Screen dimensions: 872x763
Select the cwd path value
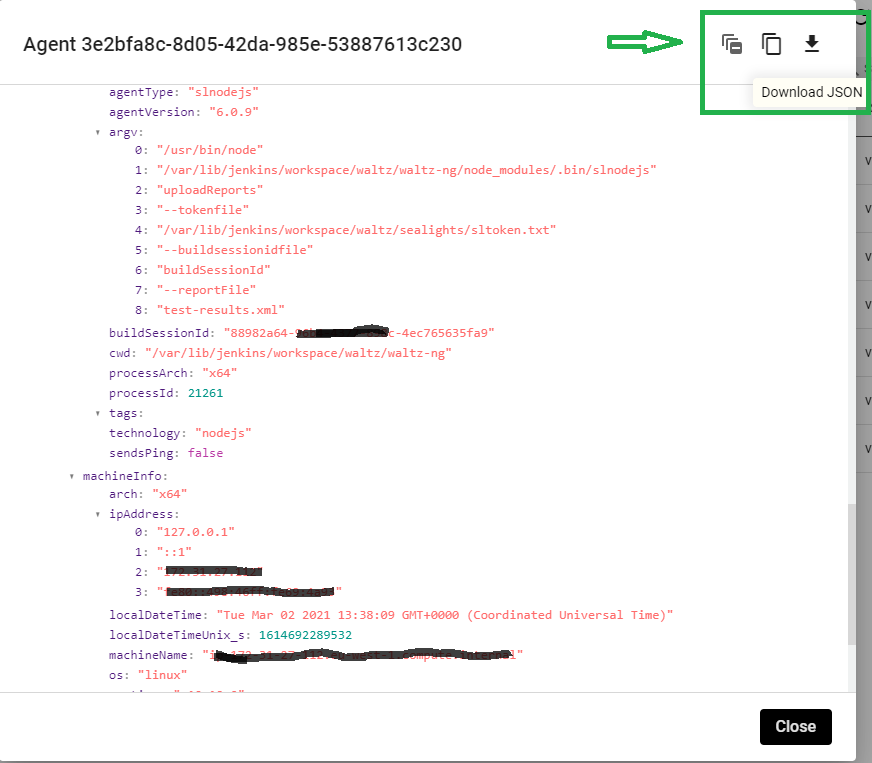(x=298, y=352)
